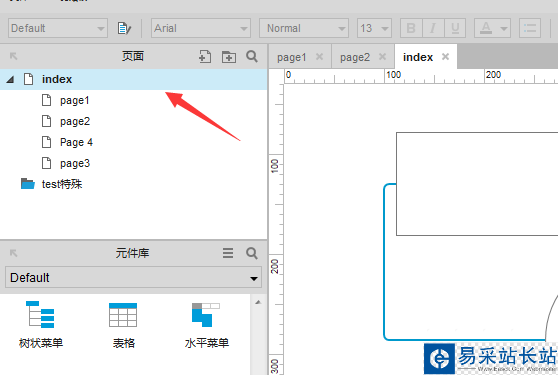Open the Default library dropdown
558x375 pixels.
pos(133,278)
